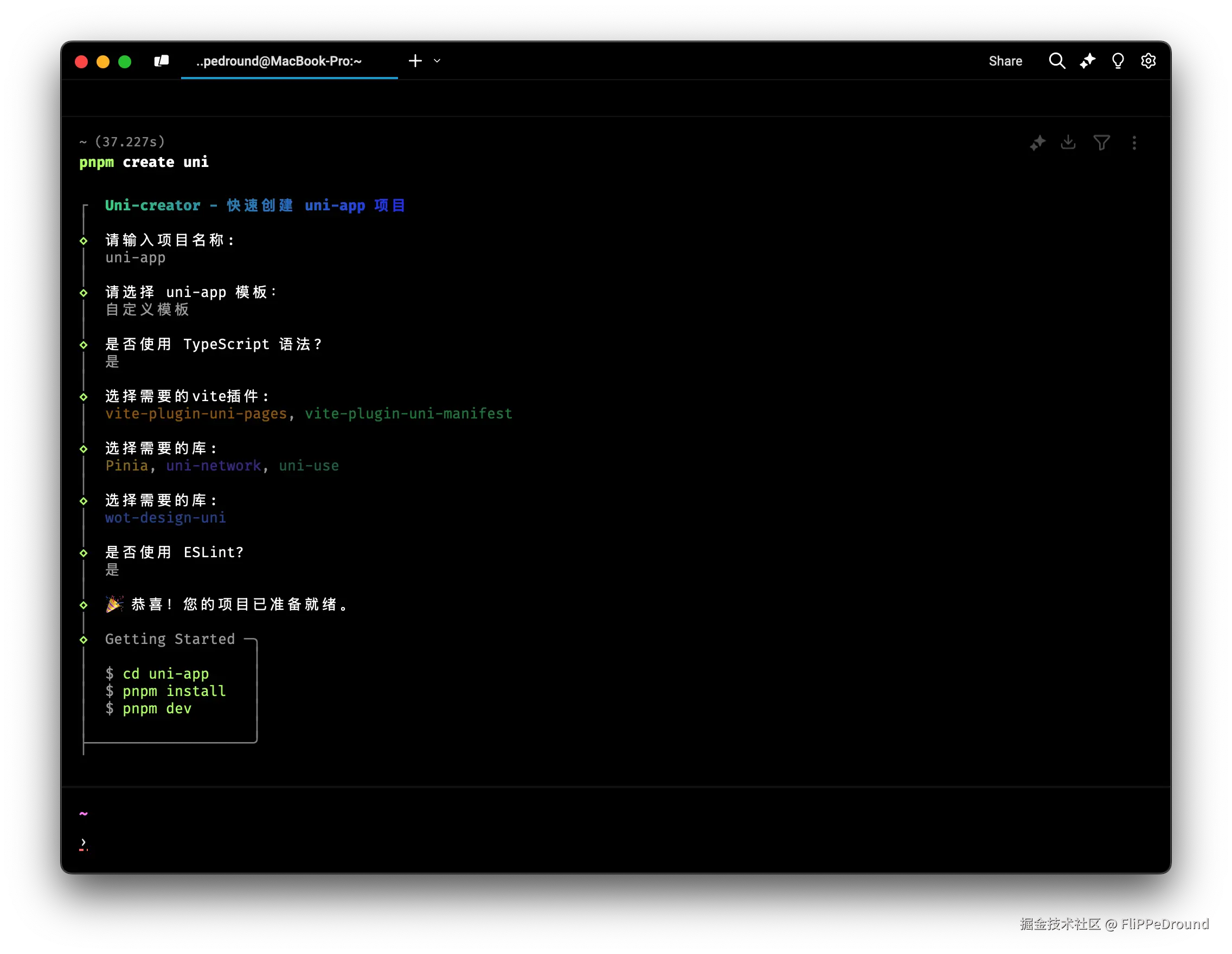Click the command prompt input area
This screenshot has width=1232, height=954.
coord(338,843)
